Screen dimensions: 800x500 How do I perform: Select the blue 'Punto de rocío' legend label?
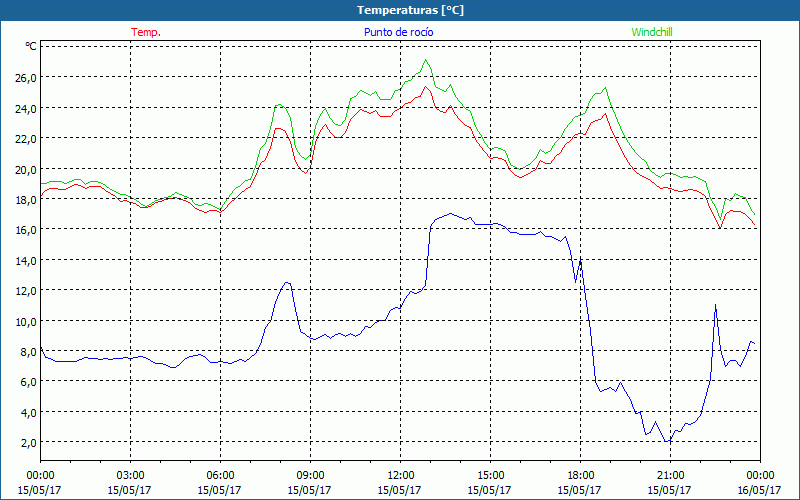398,32
